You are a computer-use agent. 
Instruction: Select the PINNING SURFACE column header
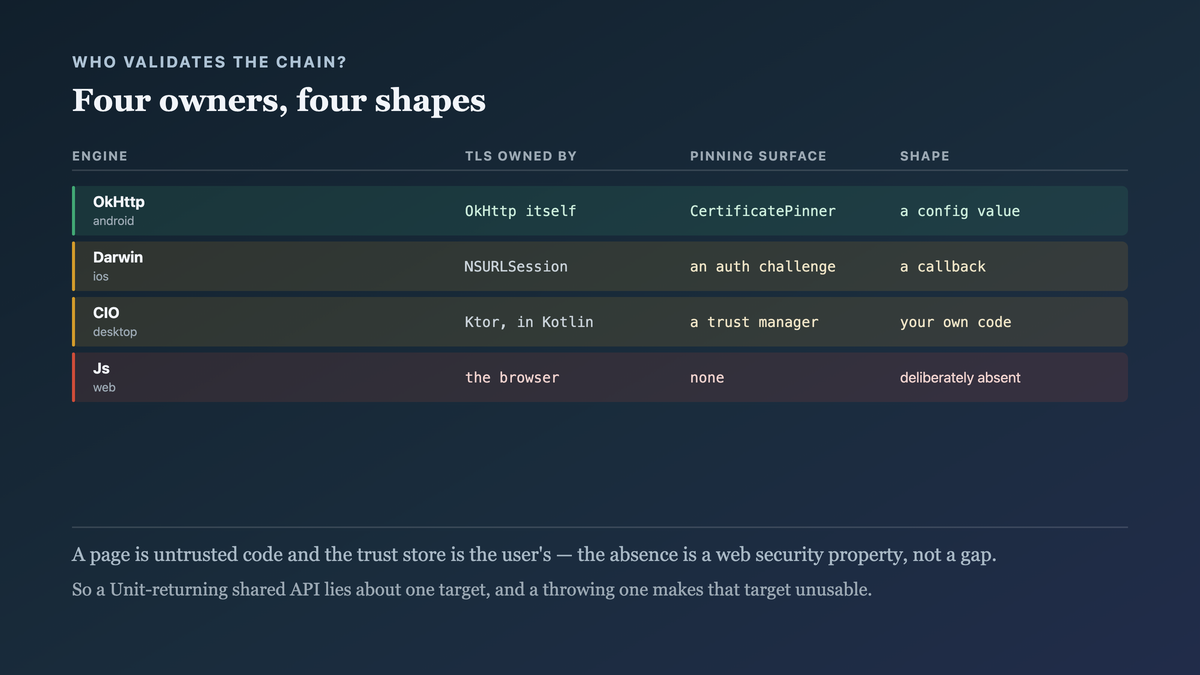(x=758, y=156)
